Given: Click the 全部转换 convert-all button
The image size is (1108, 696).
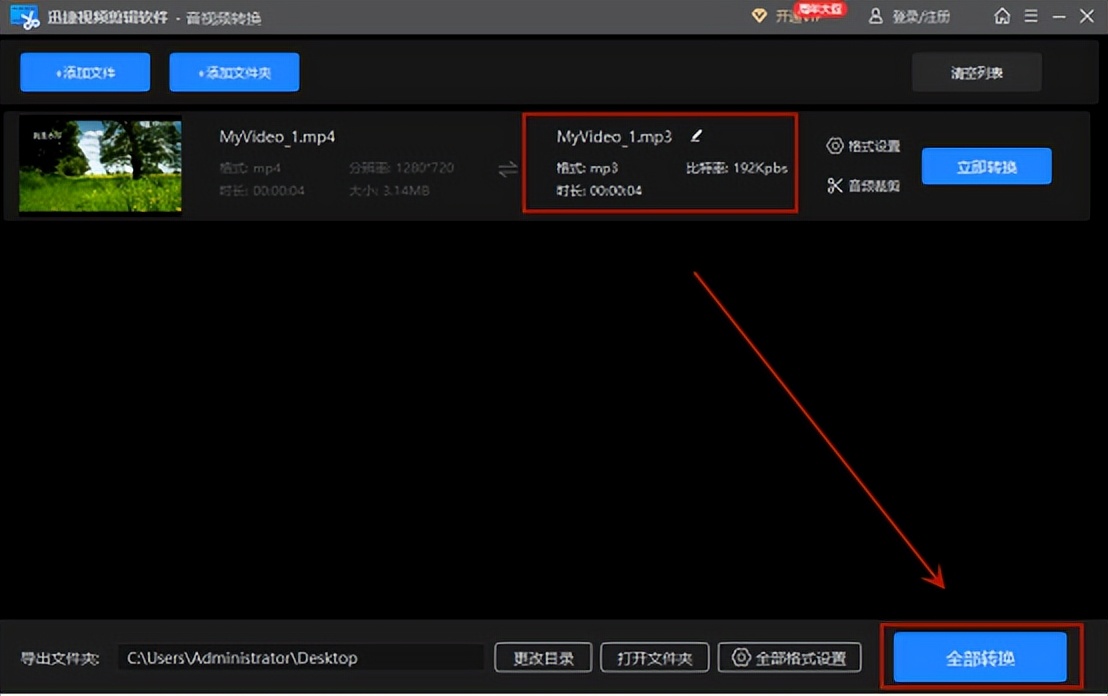Looking at the screenshot, I should 981,657.
